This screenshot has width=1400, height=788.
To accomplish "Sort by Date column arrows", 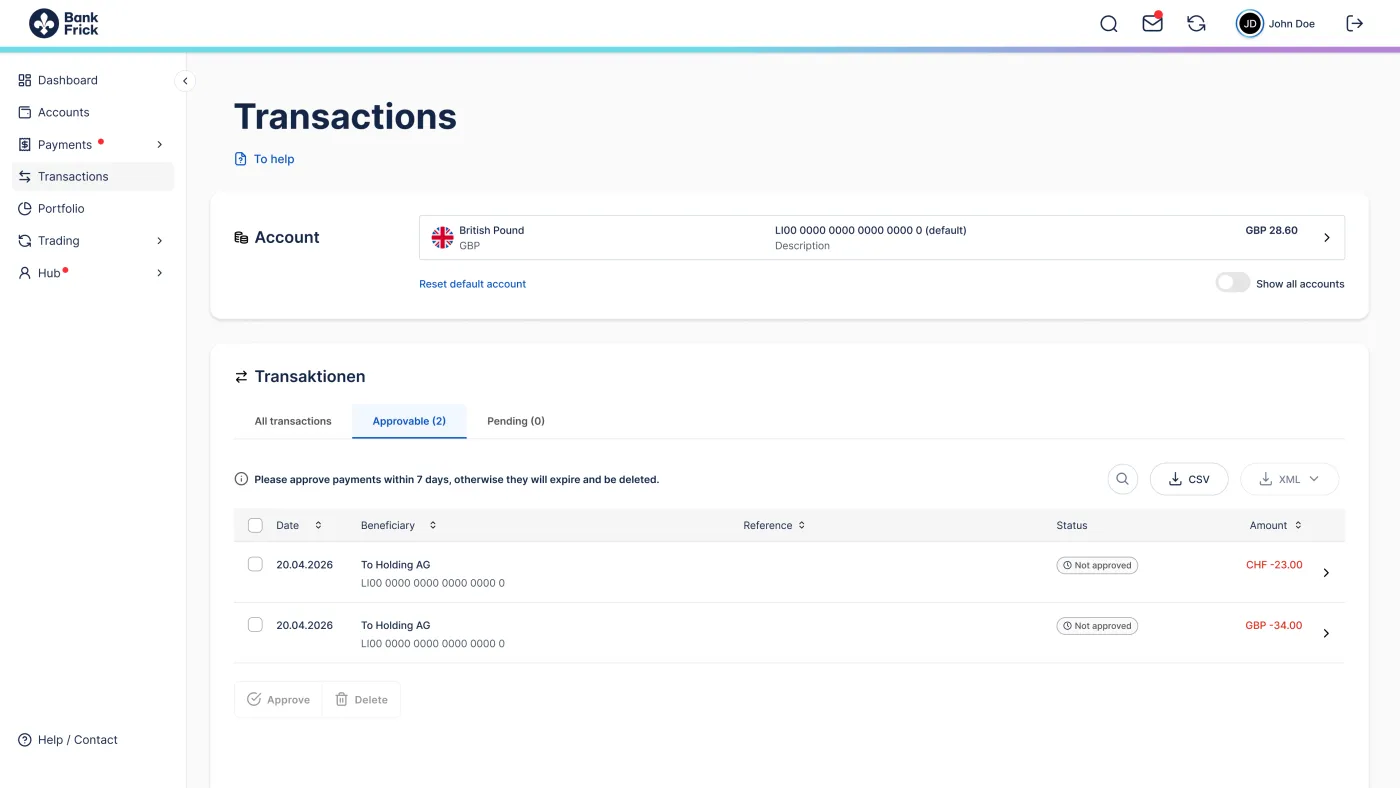I will (x=318, y=525).
